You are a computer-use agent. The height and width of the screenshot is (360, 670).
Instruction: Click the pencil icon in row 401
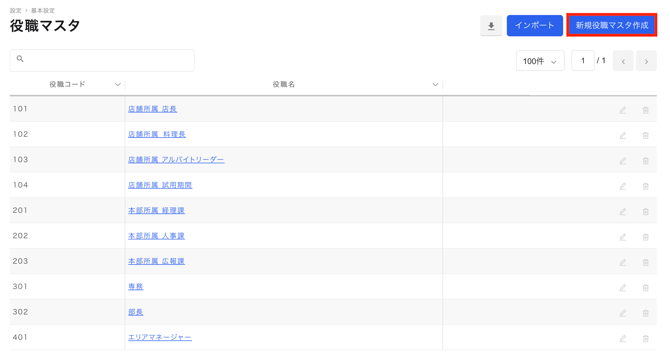coord(623,339)
